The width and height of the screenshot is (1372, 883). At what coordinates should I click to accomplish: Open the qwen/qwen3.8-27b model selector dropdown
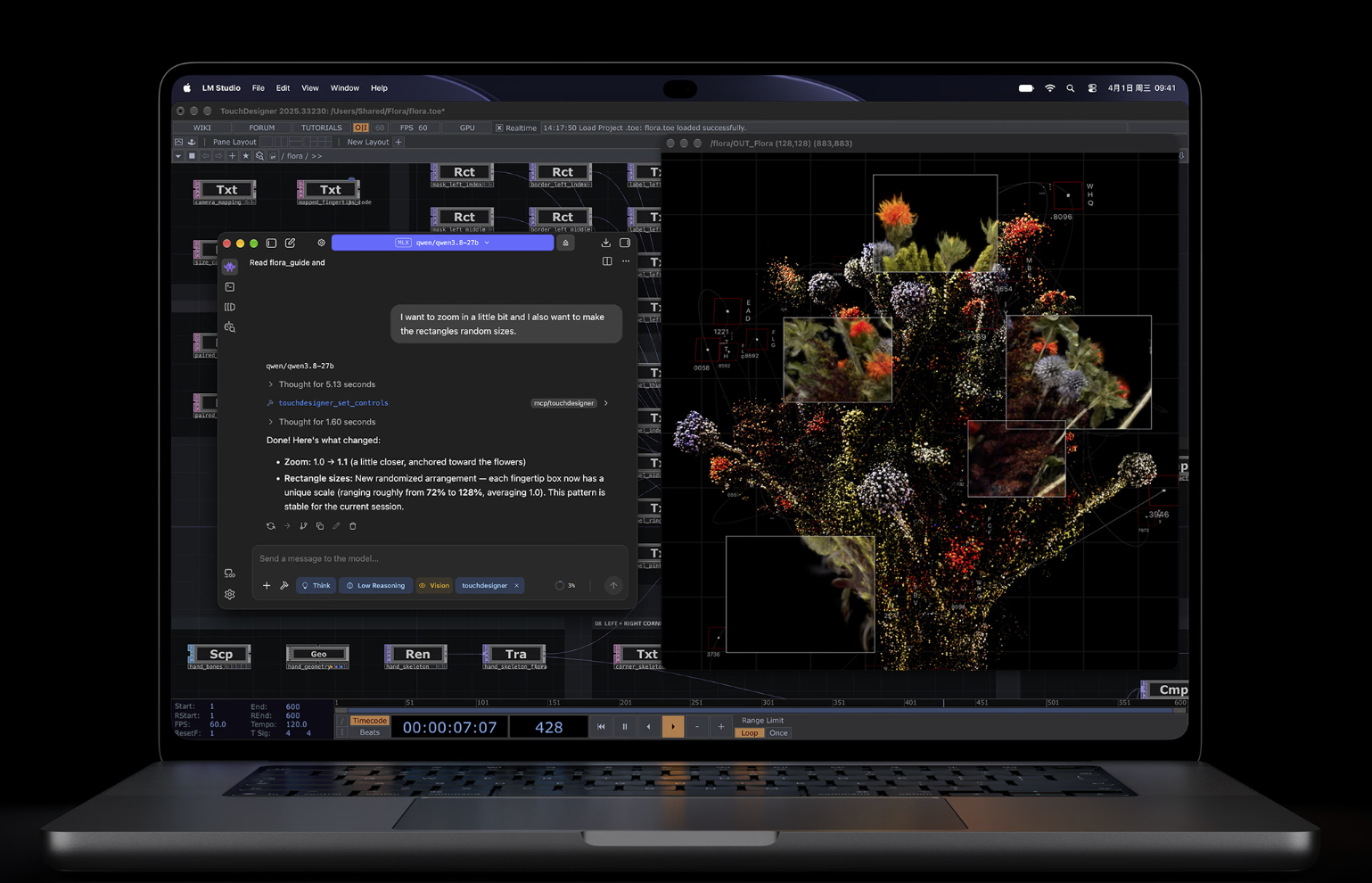442,243
